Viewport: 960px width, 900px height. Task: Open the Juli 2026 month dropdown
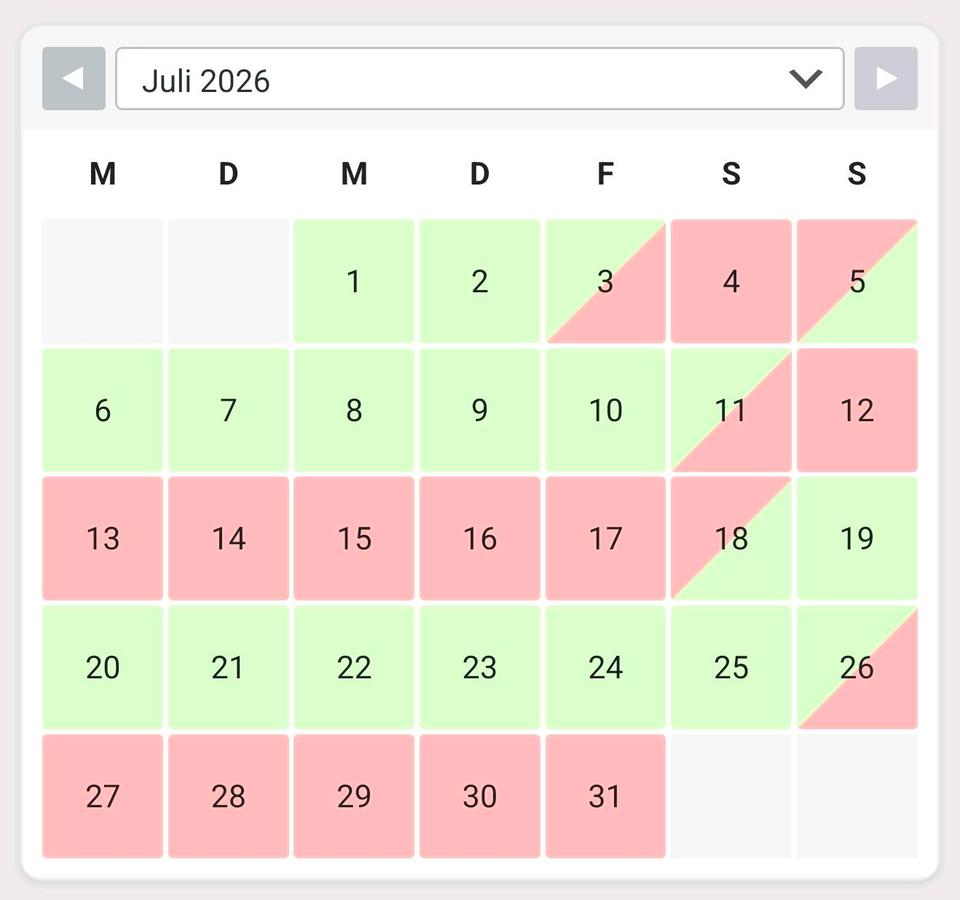coord(479,78)
